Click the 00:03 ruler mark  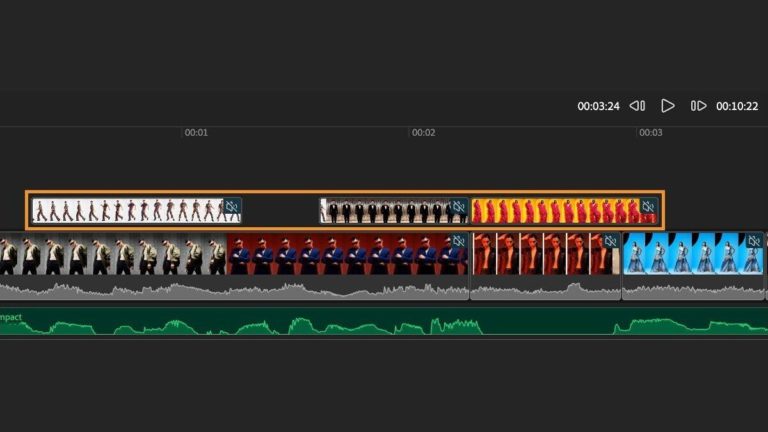click(650, 133)
